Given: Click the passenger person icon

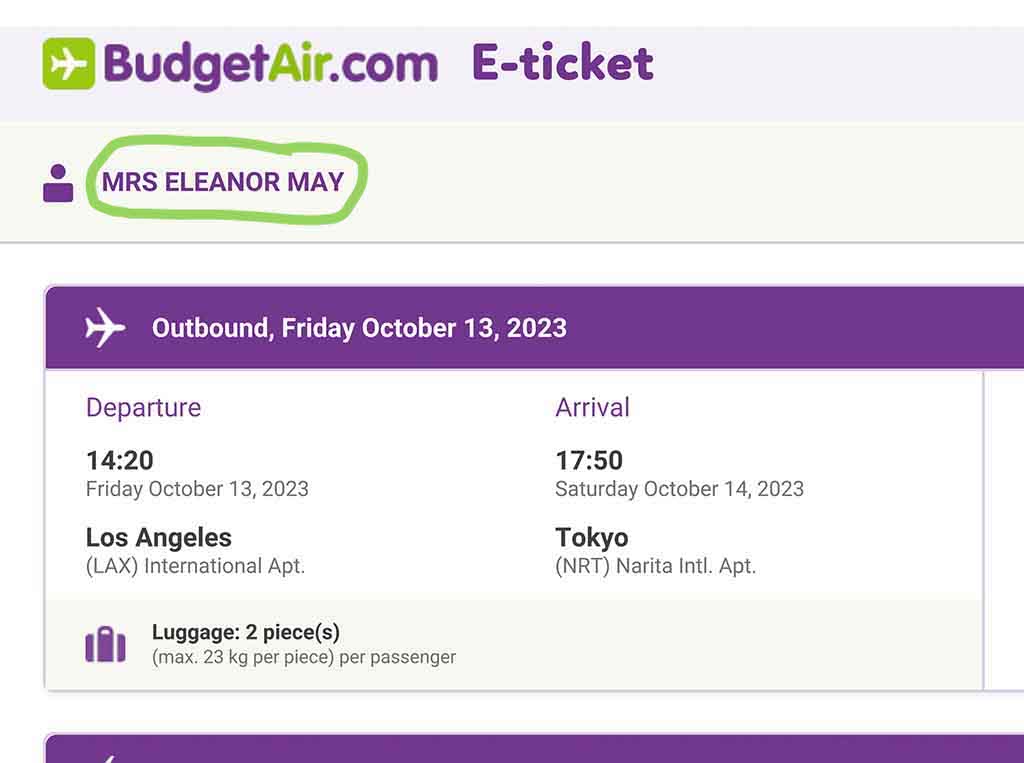Looking at the screenshot, I should (x=58, y=183).
